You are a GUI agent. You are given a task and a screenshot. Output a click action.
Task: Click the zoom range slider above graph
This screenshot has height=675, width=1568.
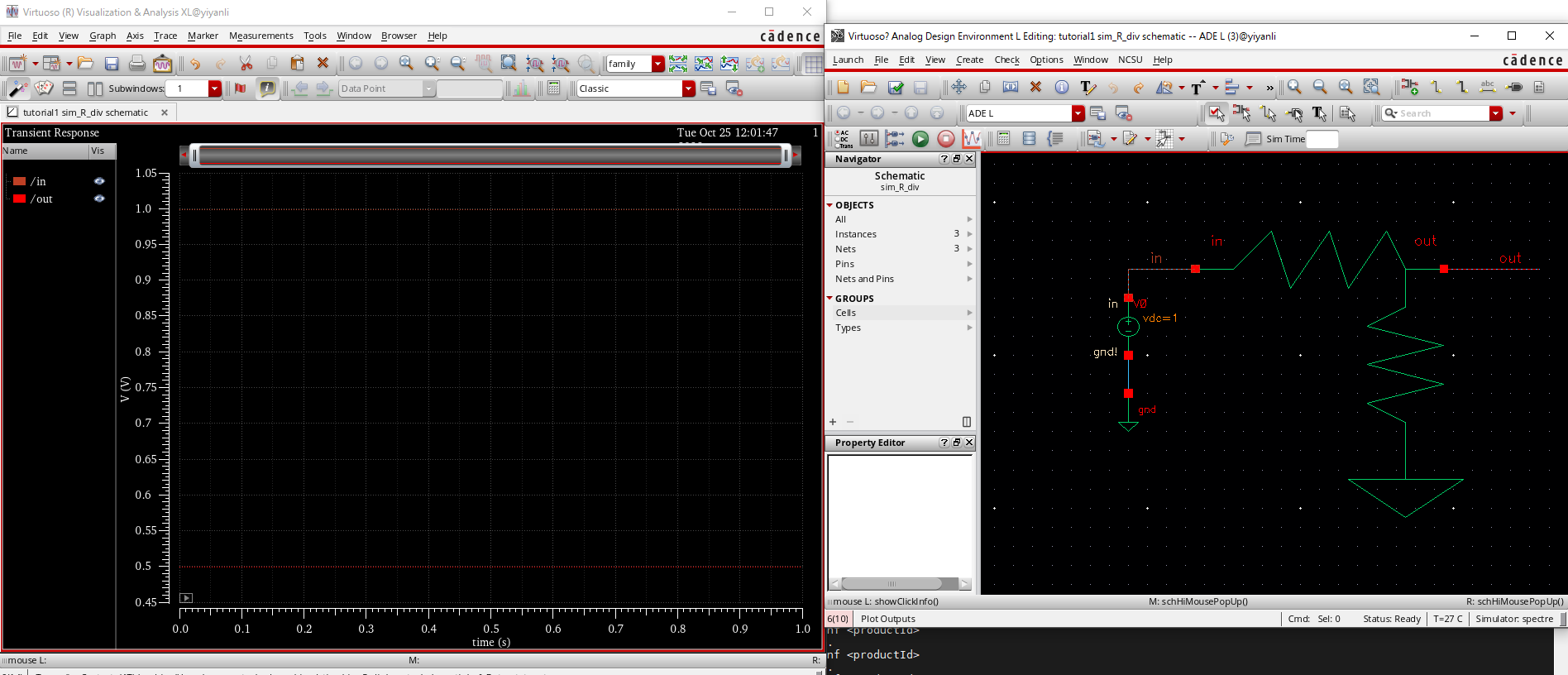(x=490, y=155)
